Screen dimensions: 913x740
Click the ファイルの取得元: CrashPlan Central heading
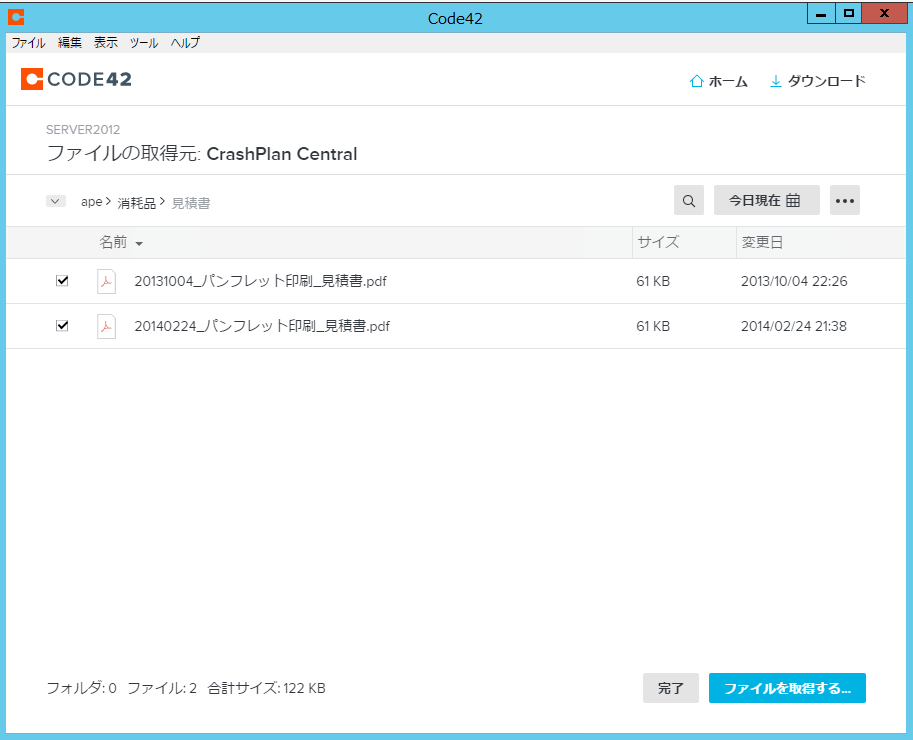(201, 154)
